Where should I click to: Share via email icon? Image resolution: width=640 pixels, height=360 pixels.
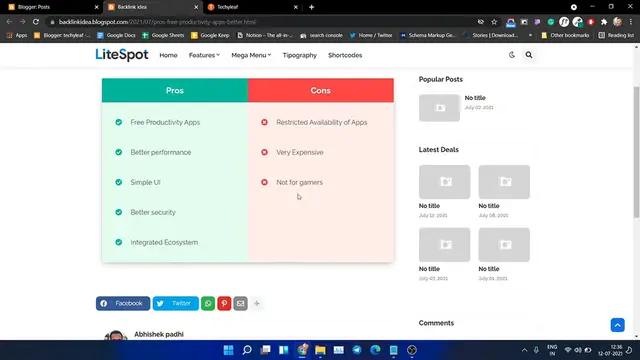[x=240, y=303]
